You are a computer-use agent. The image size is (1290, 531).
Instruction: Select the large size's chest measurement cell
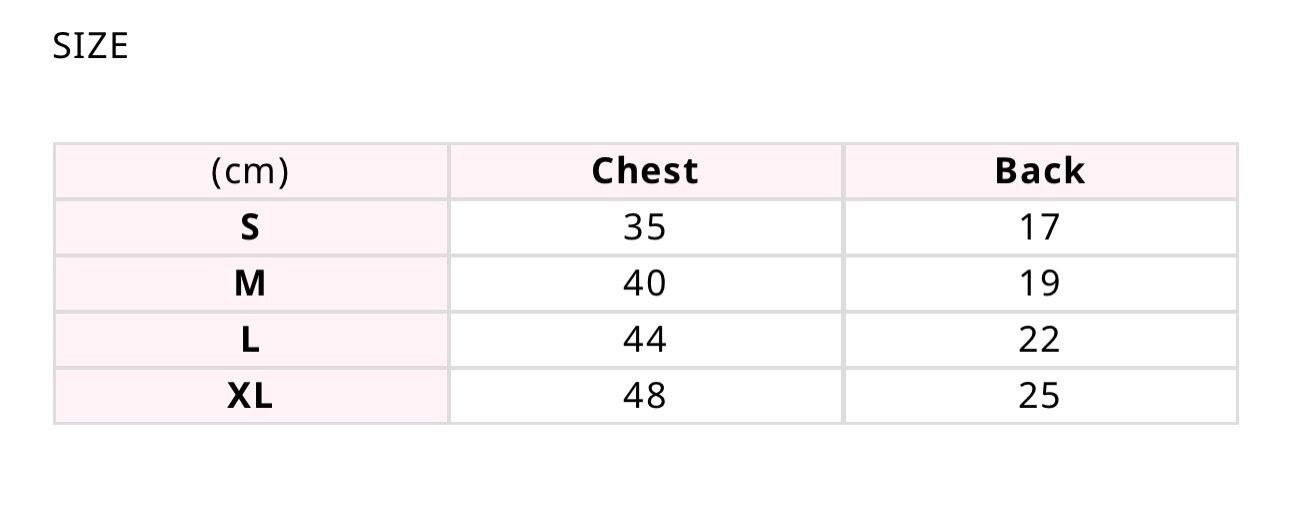645,340
